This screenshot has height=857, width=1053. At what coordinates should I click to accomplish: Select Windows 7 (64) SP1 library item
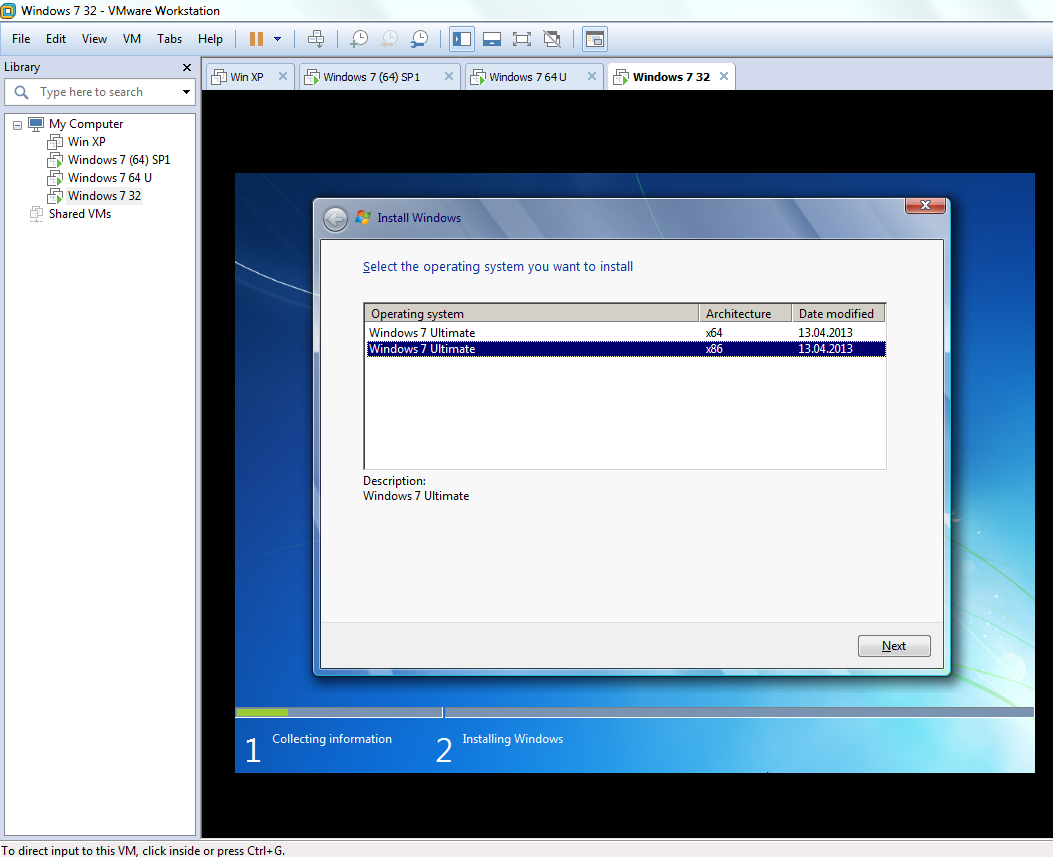tap(119, 160)
